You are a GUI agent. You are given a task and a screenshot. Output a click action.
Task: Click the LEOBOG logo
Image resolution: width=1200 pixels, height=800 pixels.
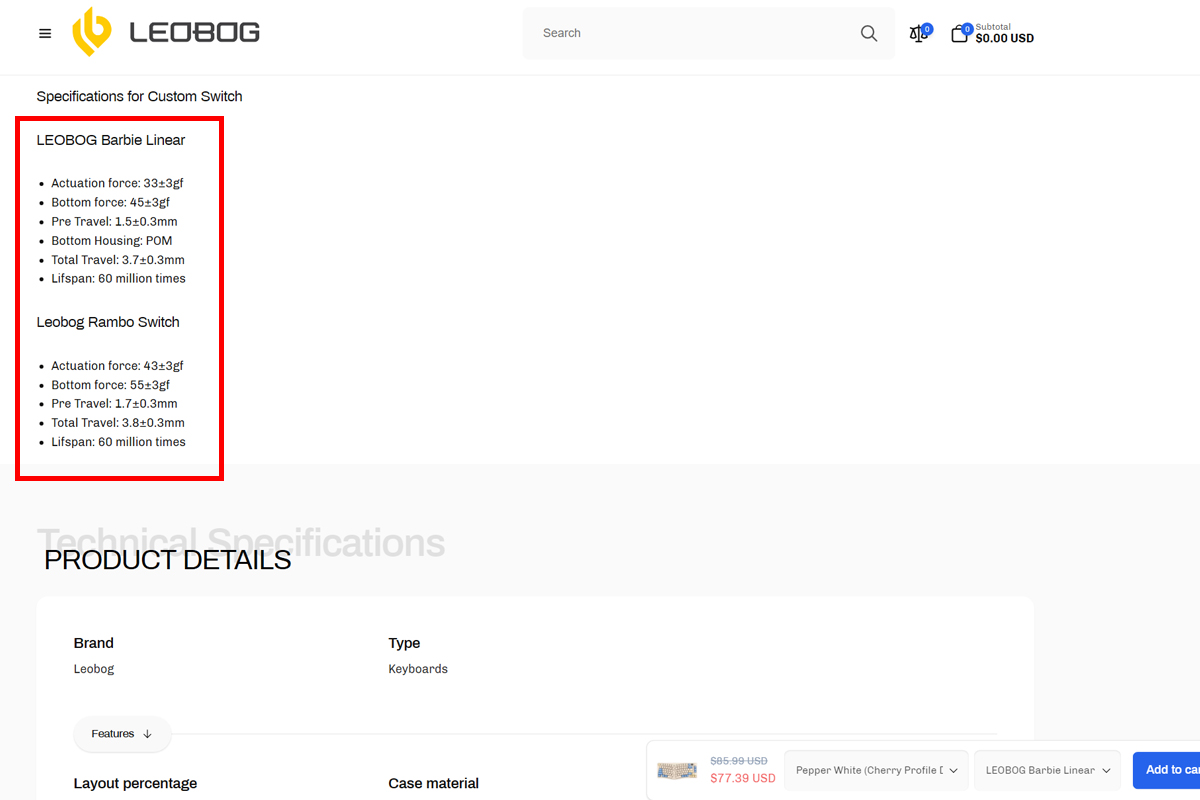(x=166, y=32)
